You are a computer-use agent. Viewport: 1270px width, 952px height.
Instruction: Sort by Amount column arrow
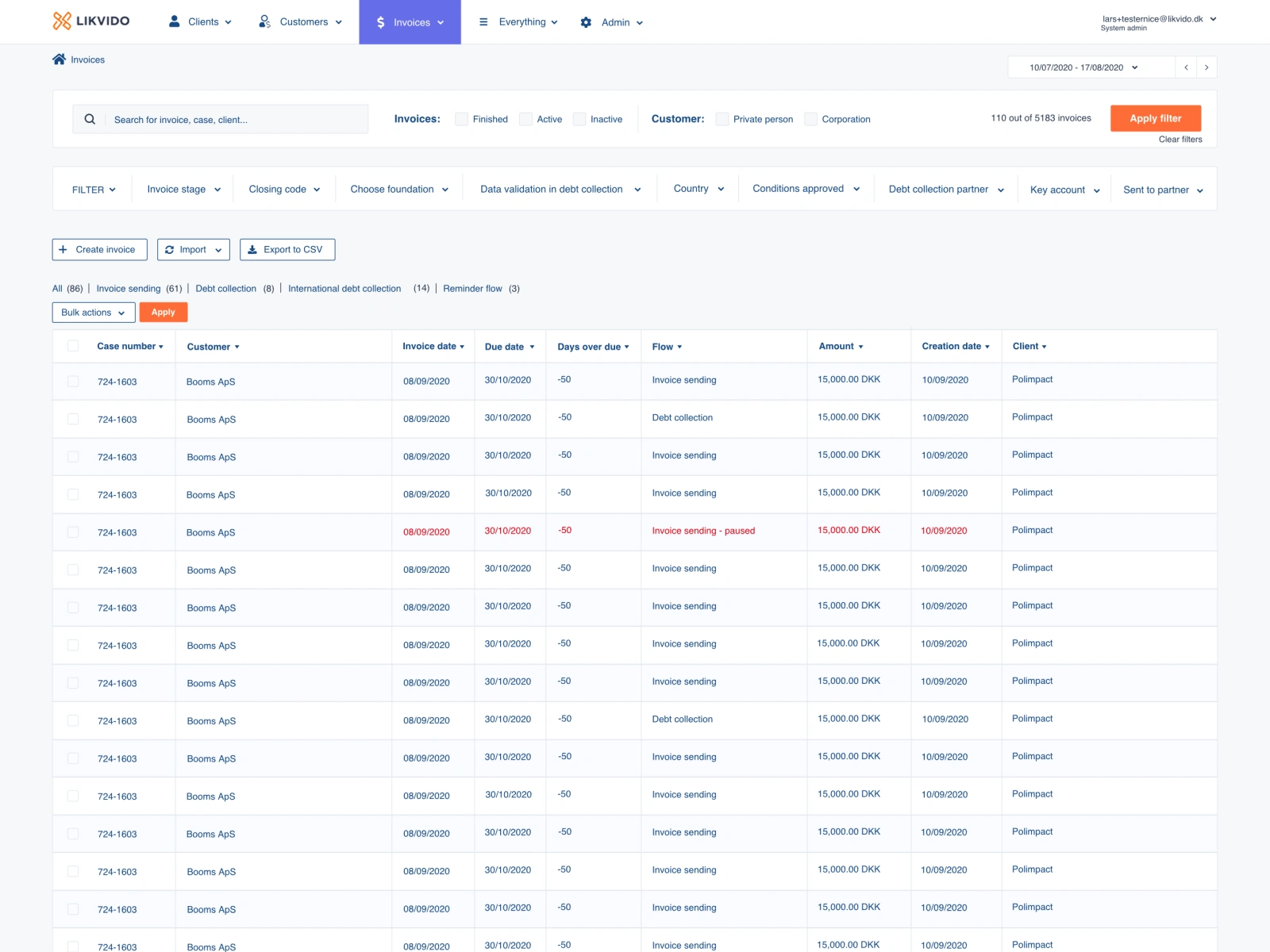860,347
